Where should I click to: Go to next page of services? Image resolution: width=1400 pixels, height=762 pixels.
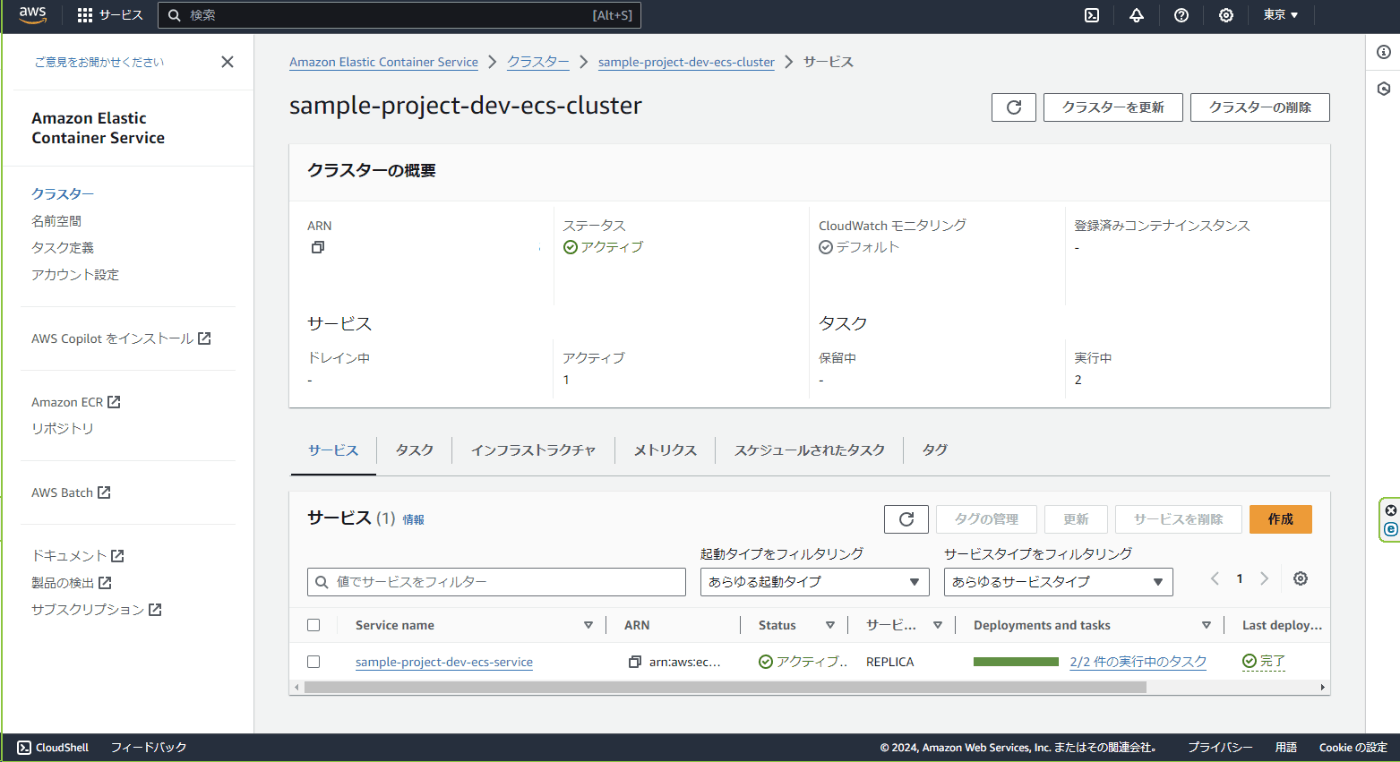pos(1264,579)
